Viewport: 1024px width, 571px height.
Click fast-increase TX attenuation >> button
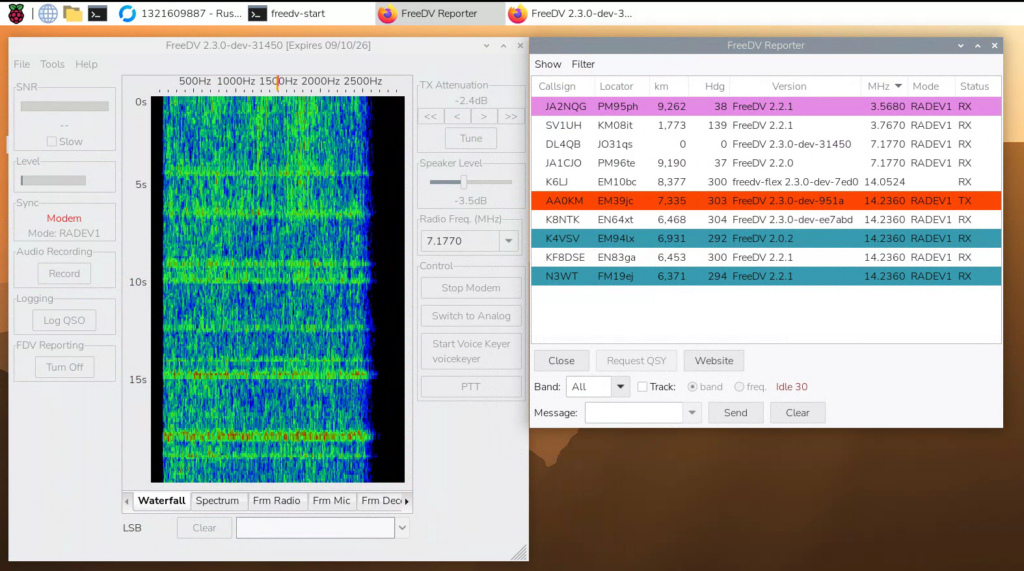[x=510, y=116]
